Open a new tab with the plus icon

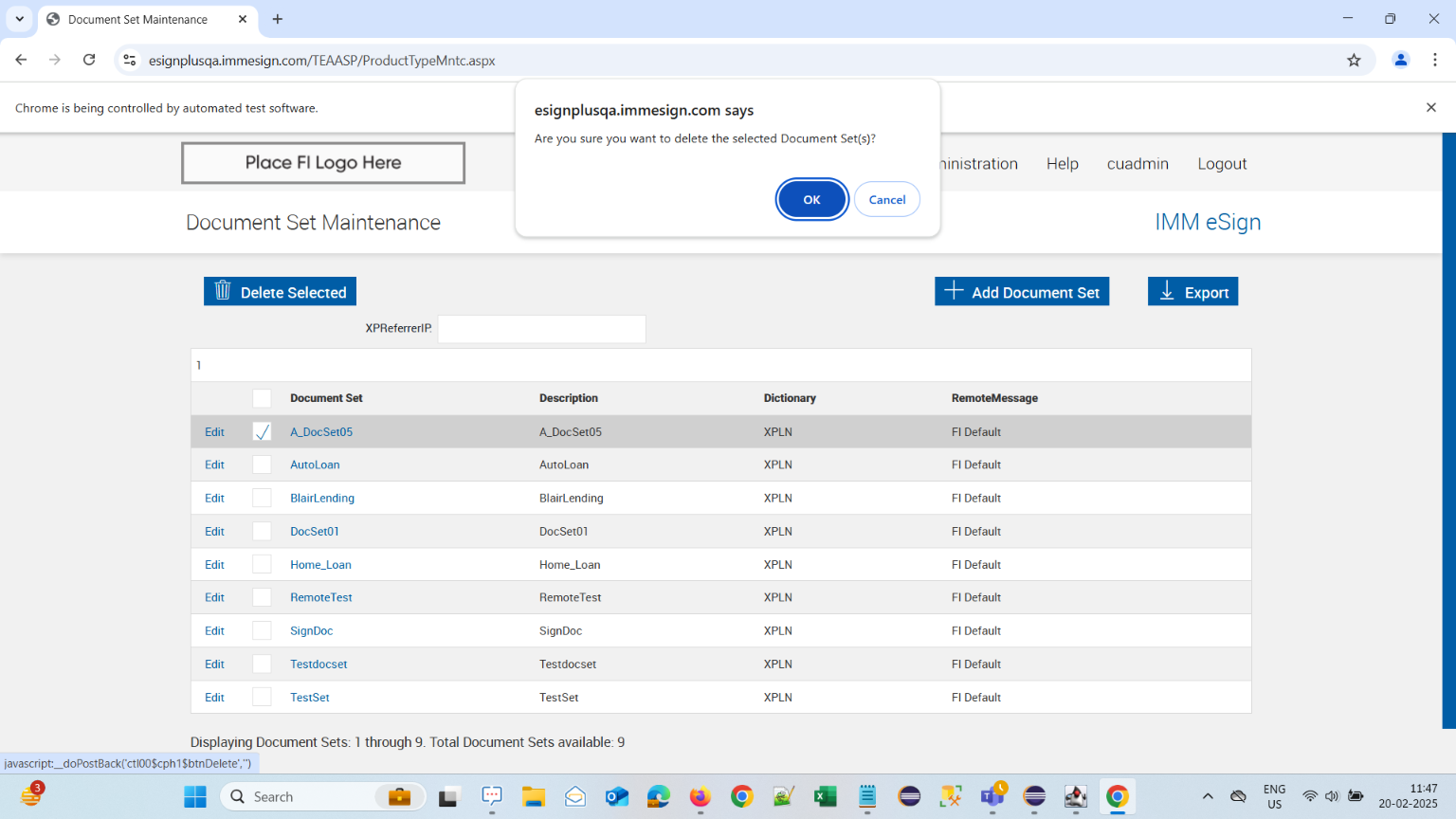pos(278,19)
